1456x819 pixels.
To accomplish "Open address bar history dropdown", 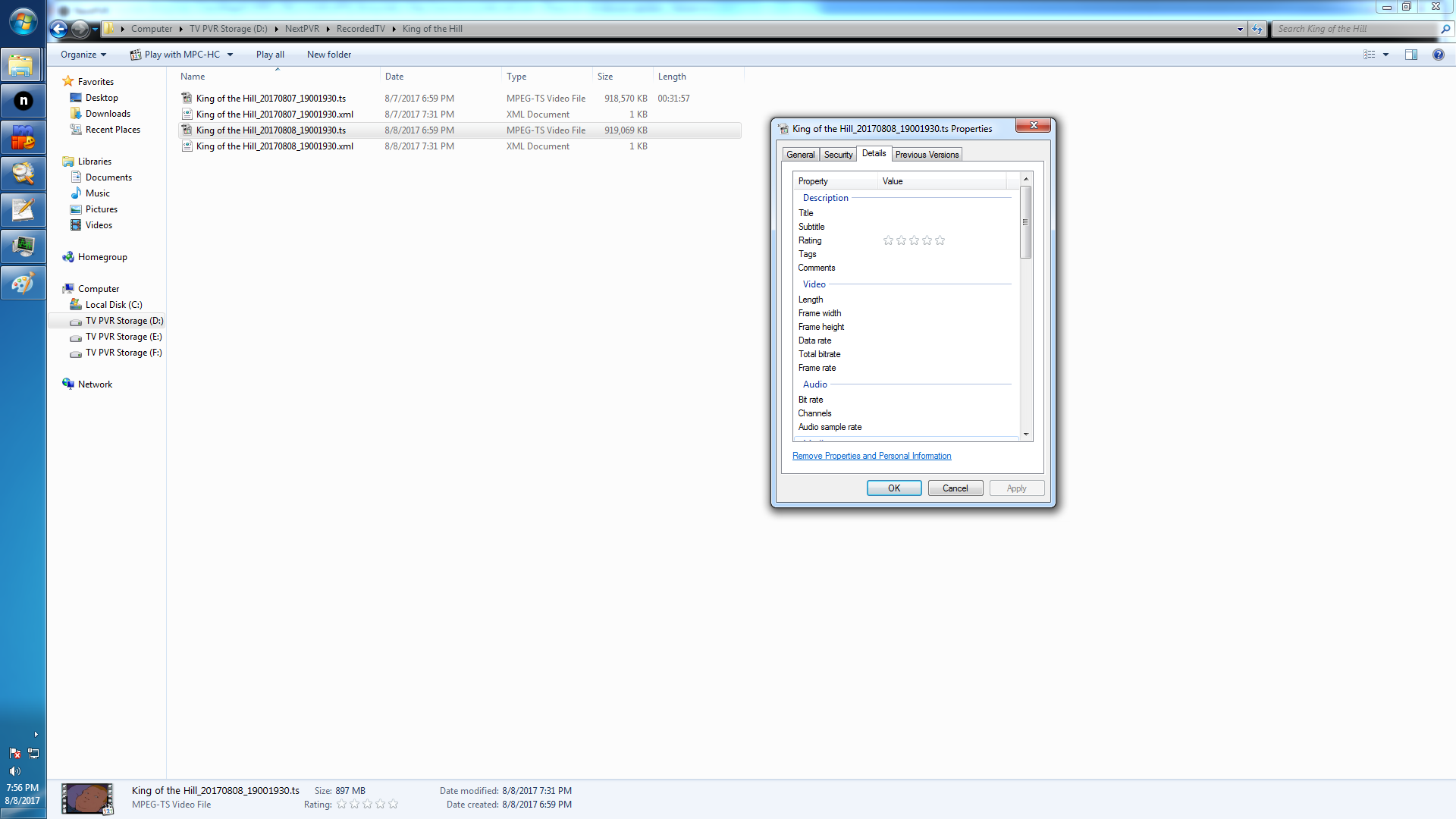I will point(1240,29).
